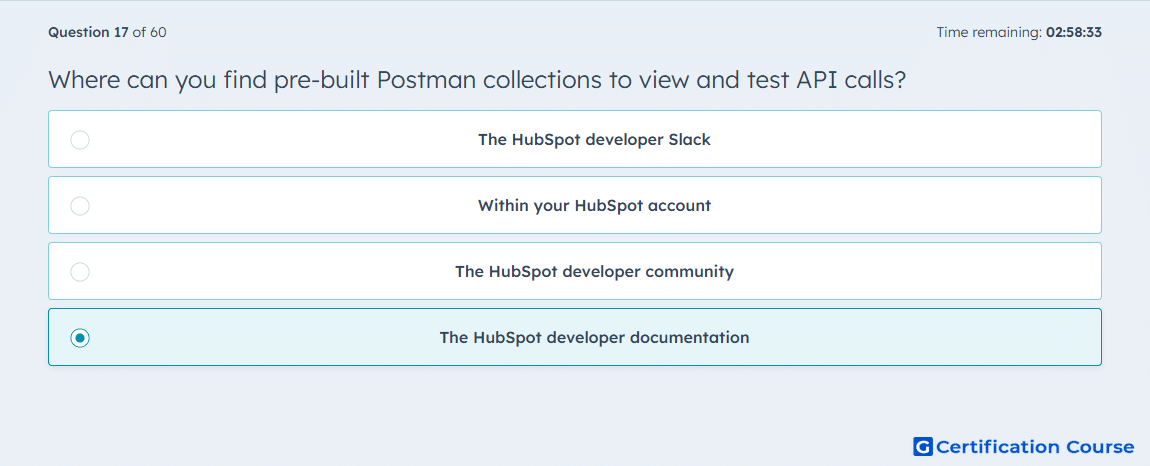
Task: Select the HubSpot developer Slack radio button
Action: (80, 139)
